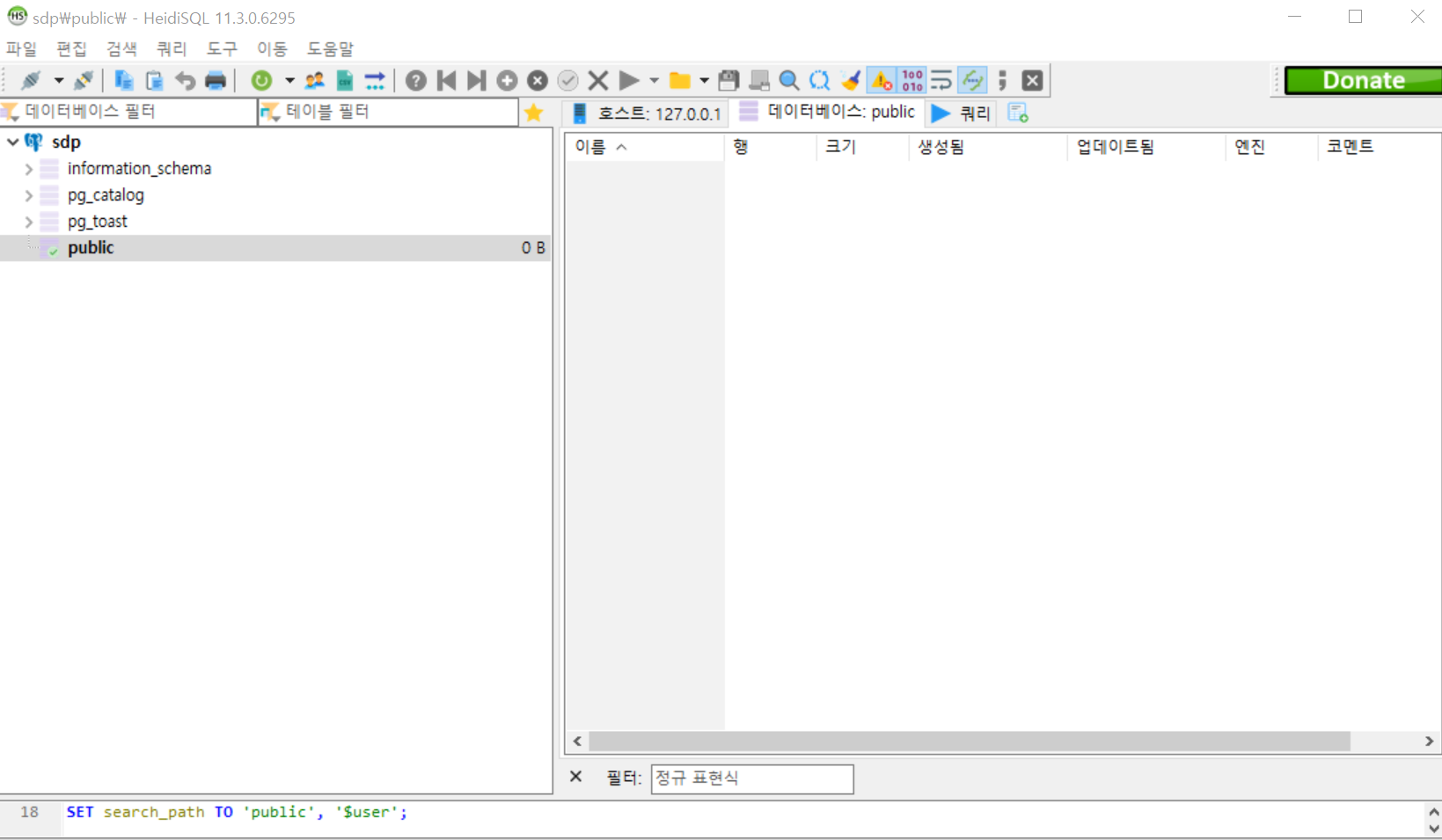Click the broom clear icon
This screenshot has height=840, width=1442.
point(851,81)
